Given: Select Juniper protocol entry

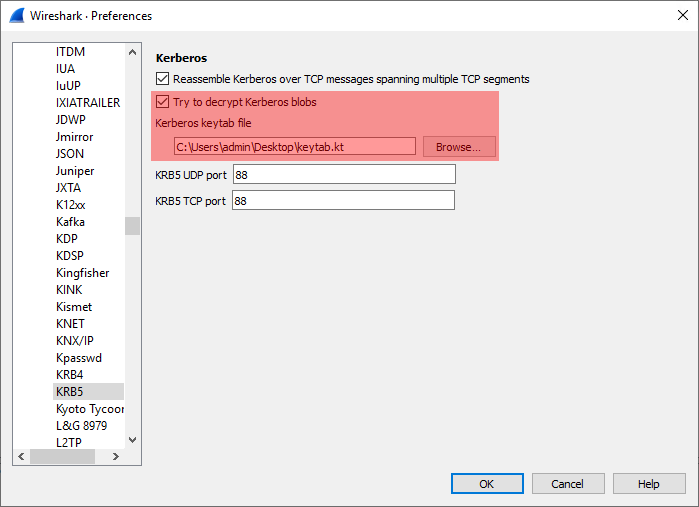Looking at the screenshot, I should pos(75,171).
